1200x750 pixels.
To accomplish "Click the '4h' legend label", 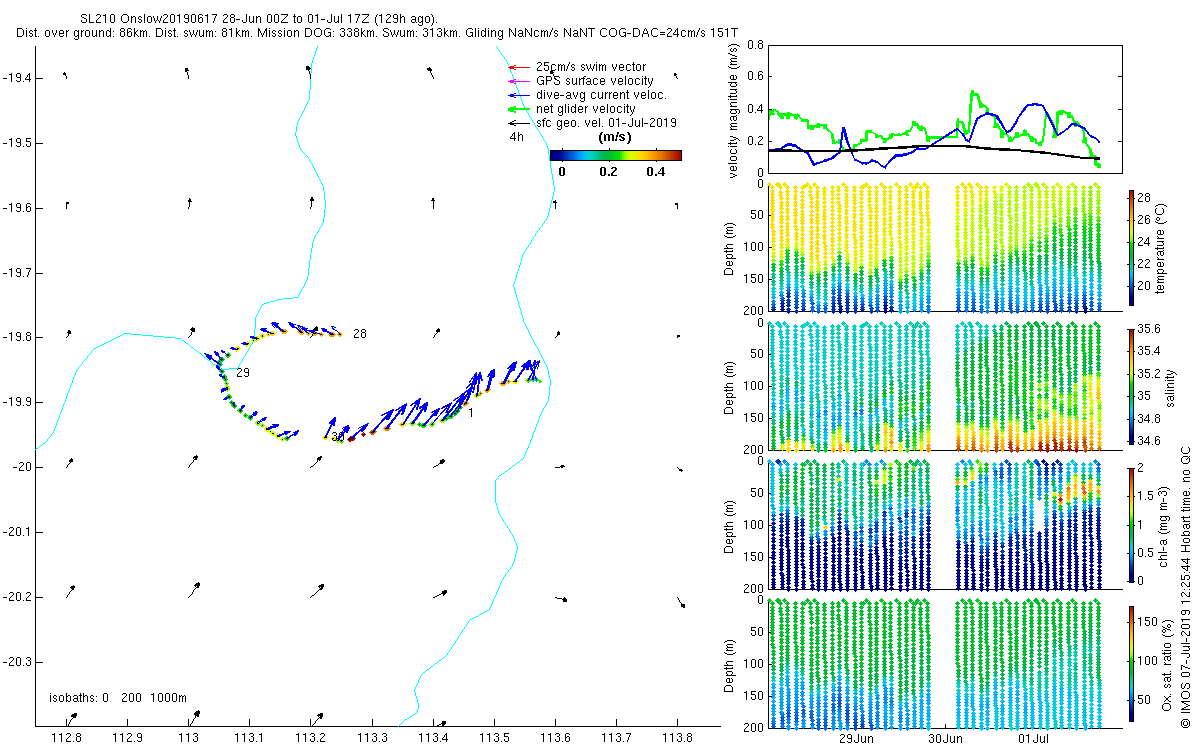I will click(x=517, y=137).
